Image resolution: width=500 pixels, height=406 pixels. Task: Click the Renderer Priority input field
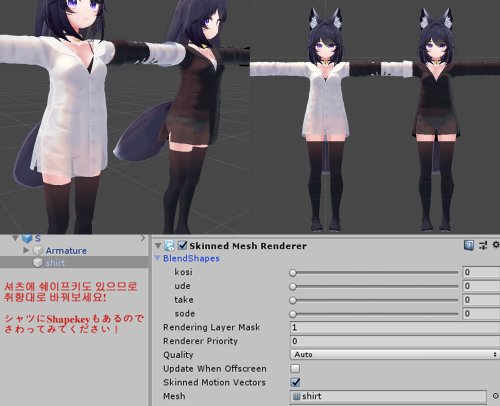tap(395, 341)
